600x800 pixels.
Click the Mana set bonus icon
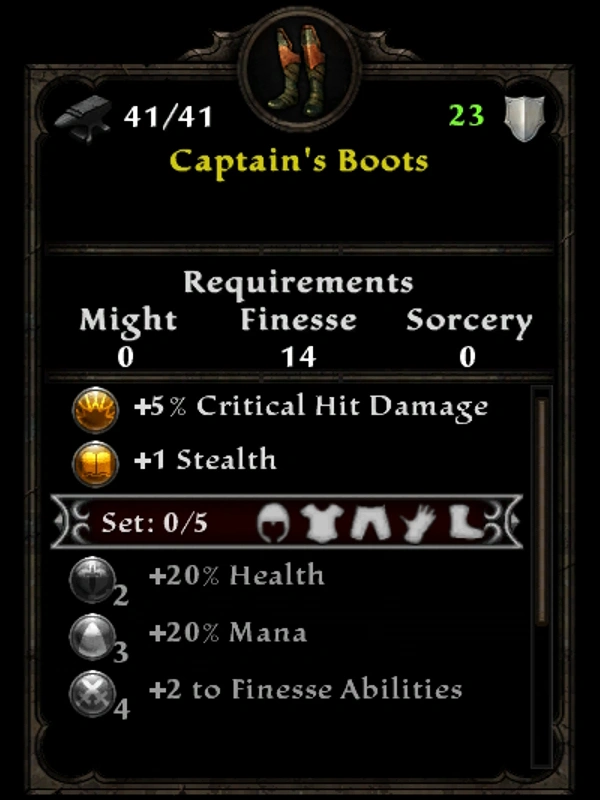pyautogui.click(x=93, y=637)
